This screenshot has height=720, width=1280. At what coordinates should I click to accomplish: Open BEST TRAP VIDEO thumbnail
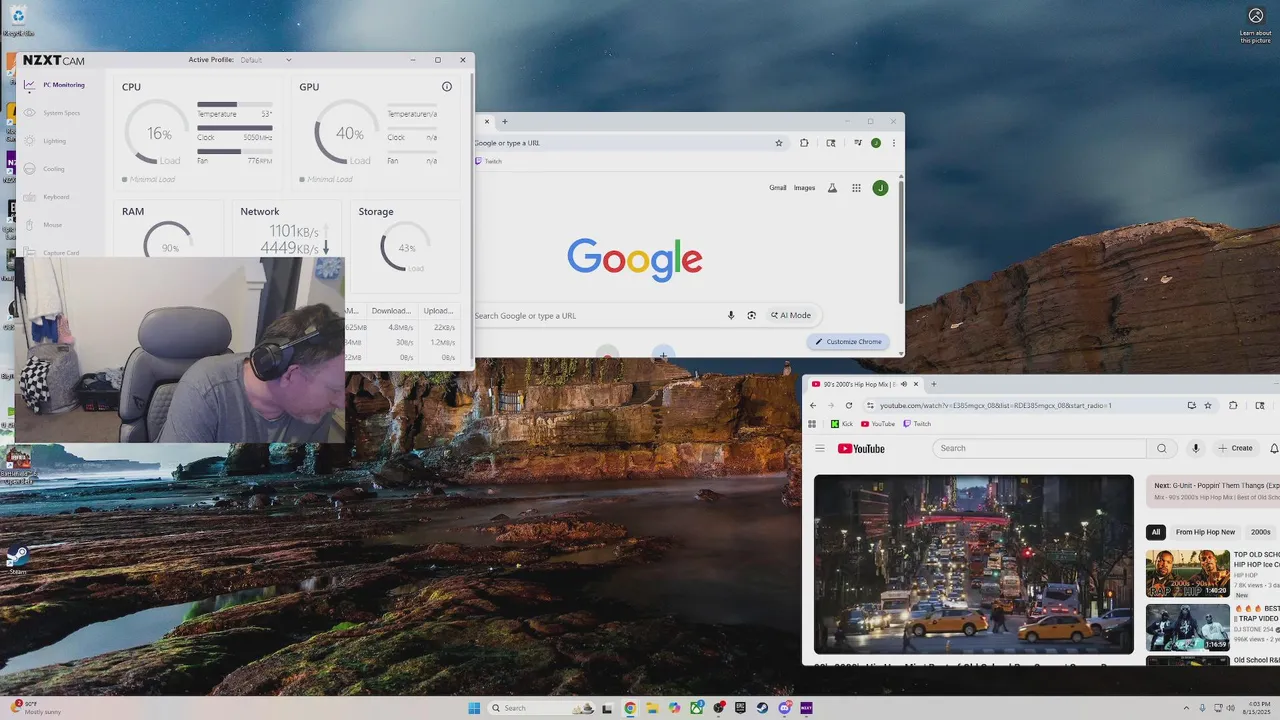pos(1188,628)
